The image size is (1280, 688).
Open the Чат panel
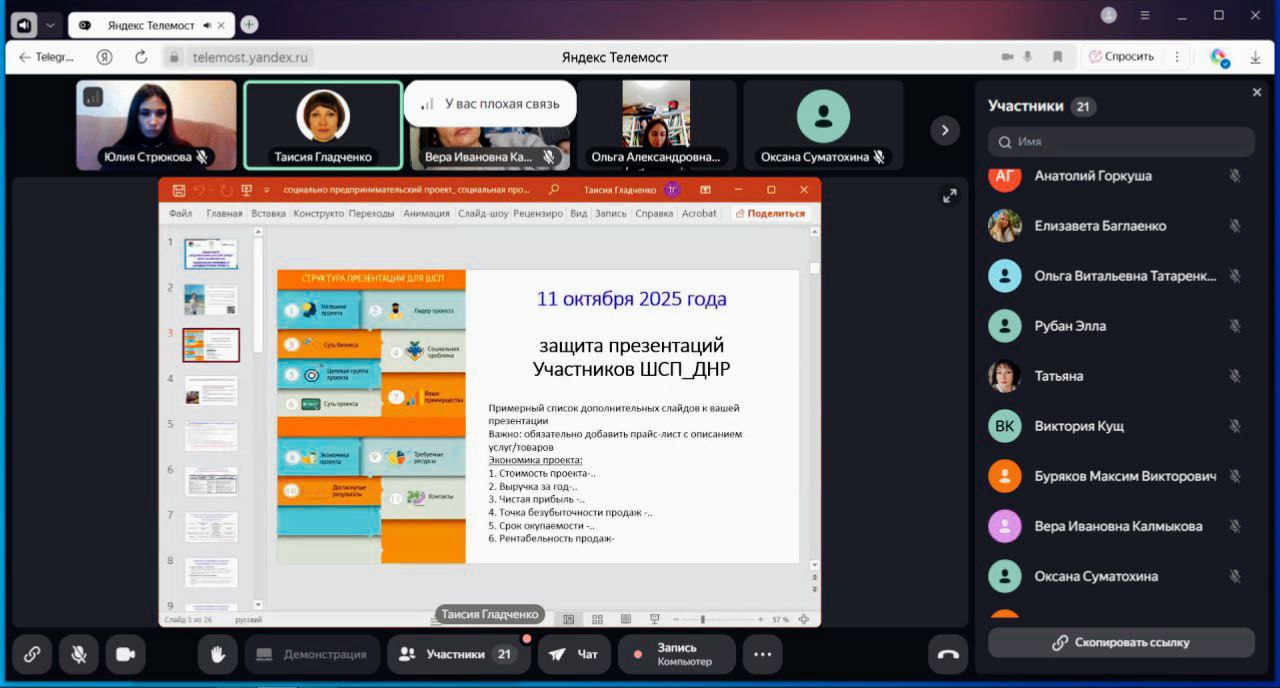point(575,655)
